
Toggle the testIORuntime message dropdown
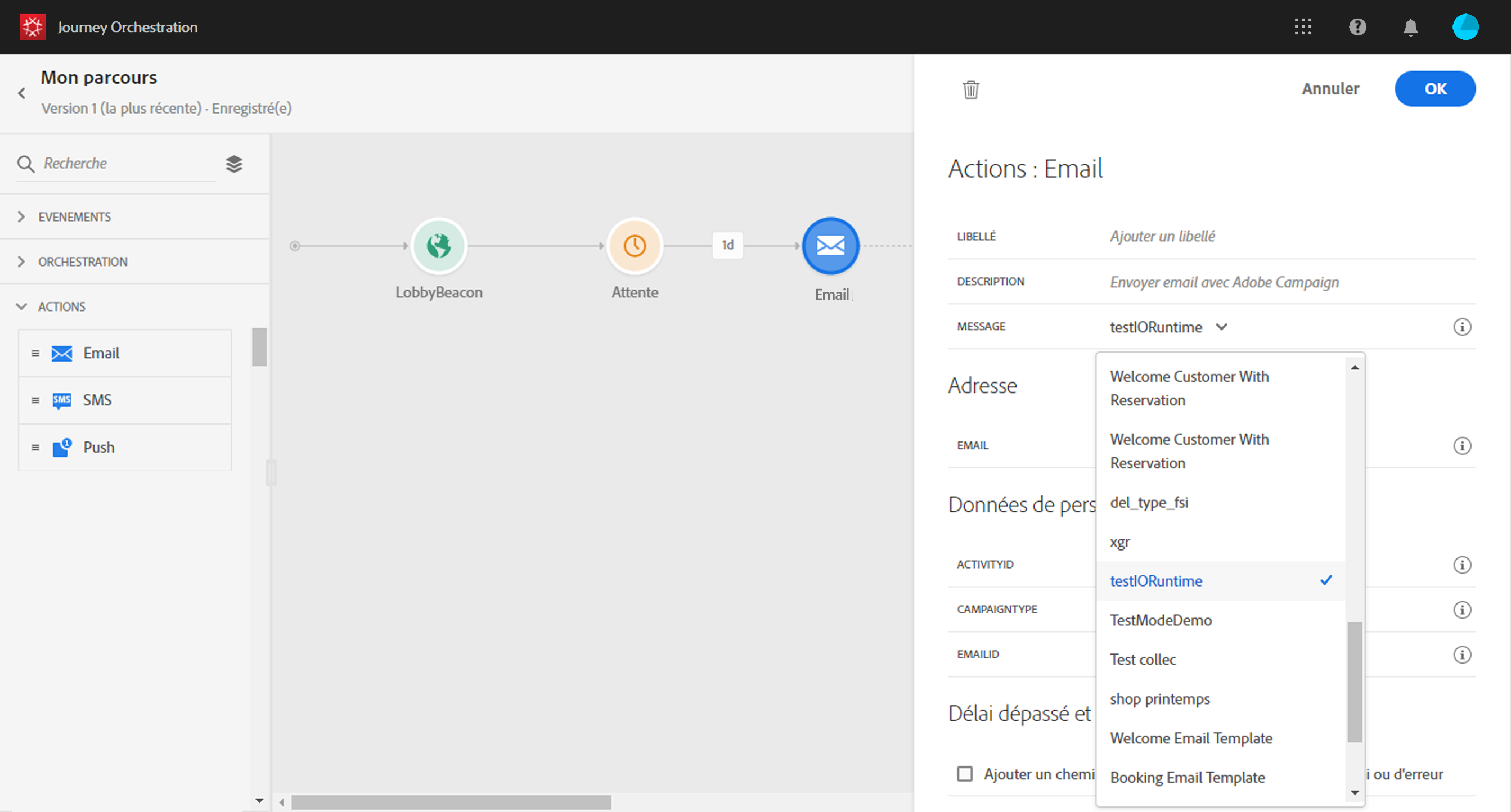click(x=1168, y=327)
